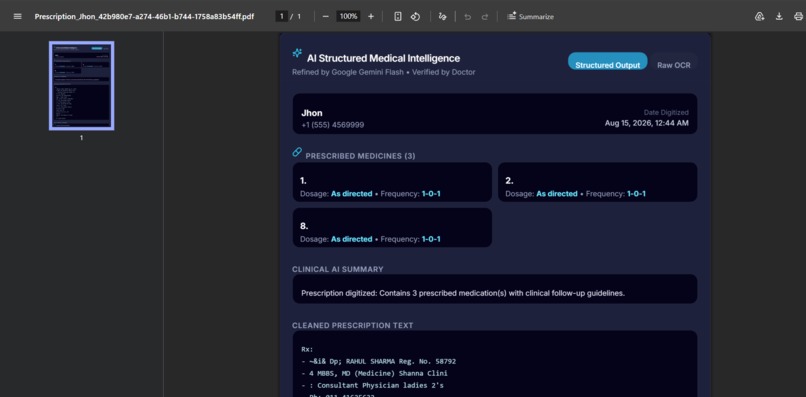The image size is (806, 397).
Task: Click the Consultant Physician line
Action: tap(372, 385)
